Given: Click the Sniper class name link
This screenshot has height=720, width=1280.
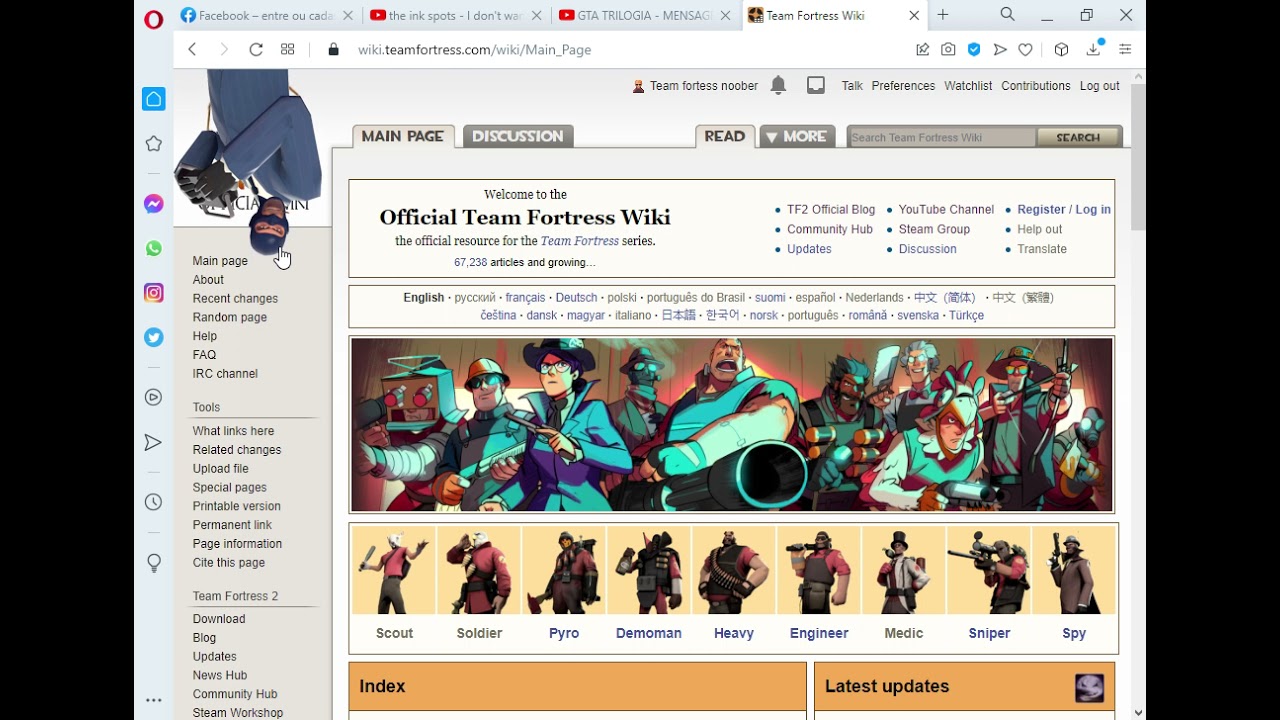Looking at the screenshot, I should (989, 633).
